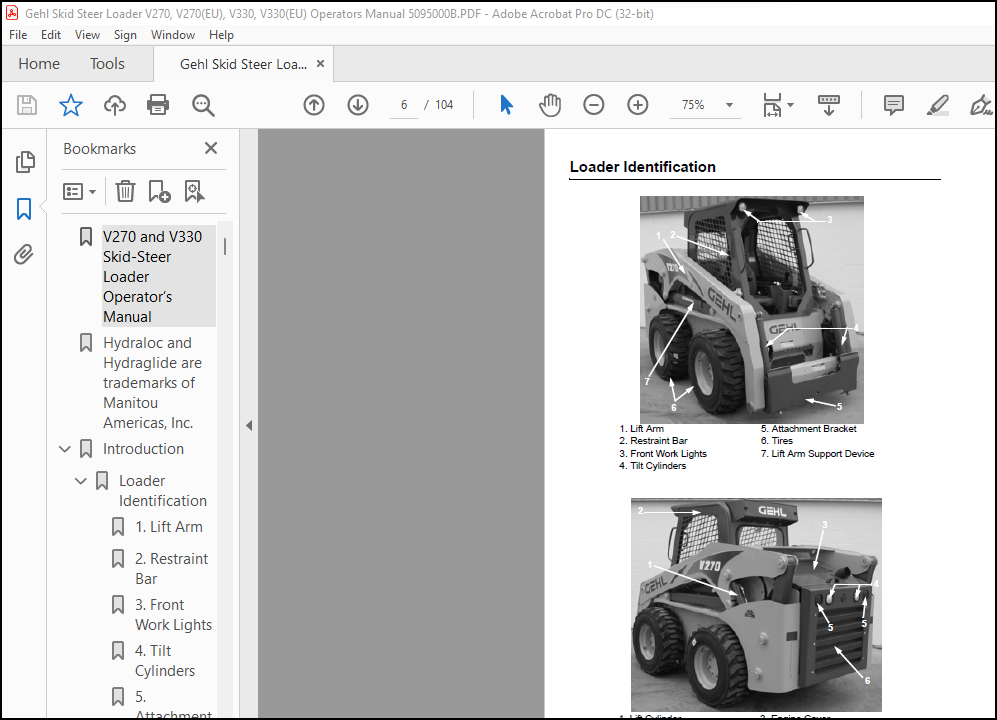997x720 pixels.
Task: Collapse the navigation pane arrow
Action: [249, 425]
